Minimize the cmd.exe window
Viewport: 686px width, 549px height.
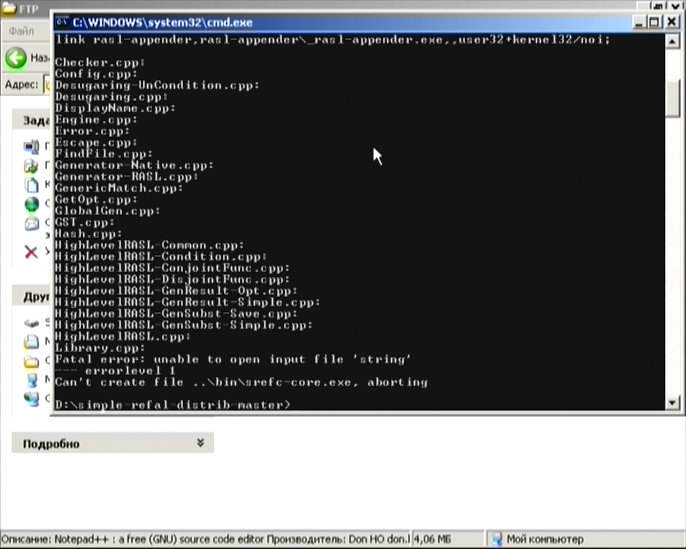click(639, 22)
